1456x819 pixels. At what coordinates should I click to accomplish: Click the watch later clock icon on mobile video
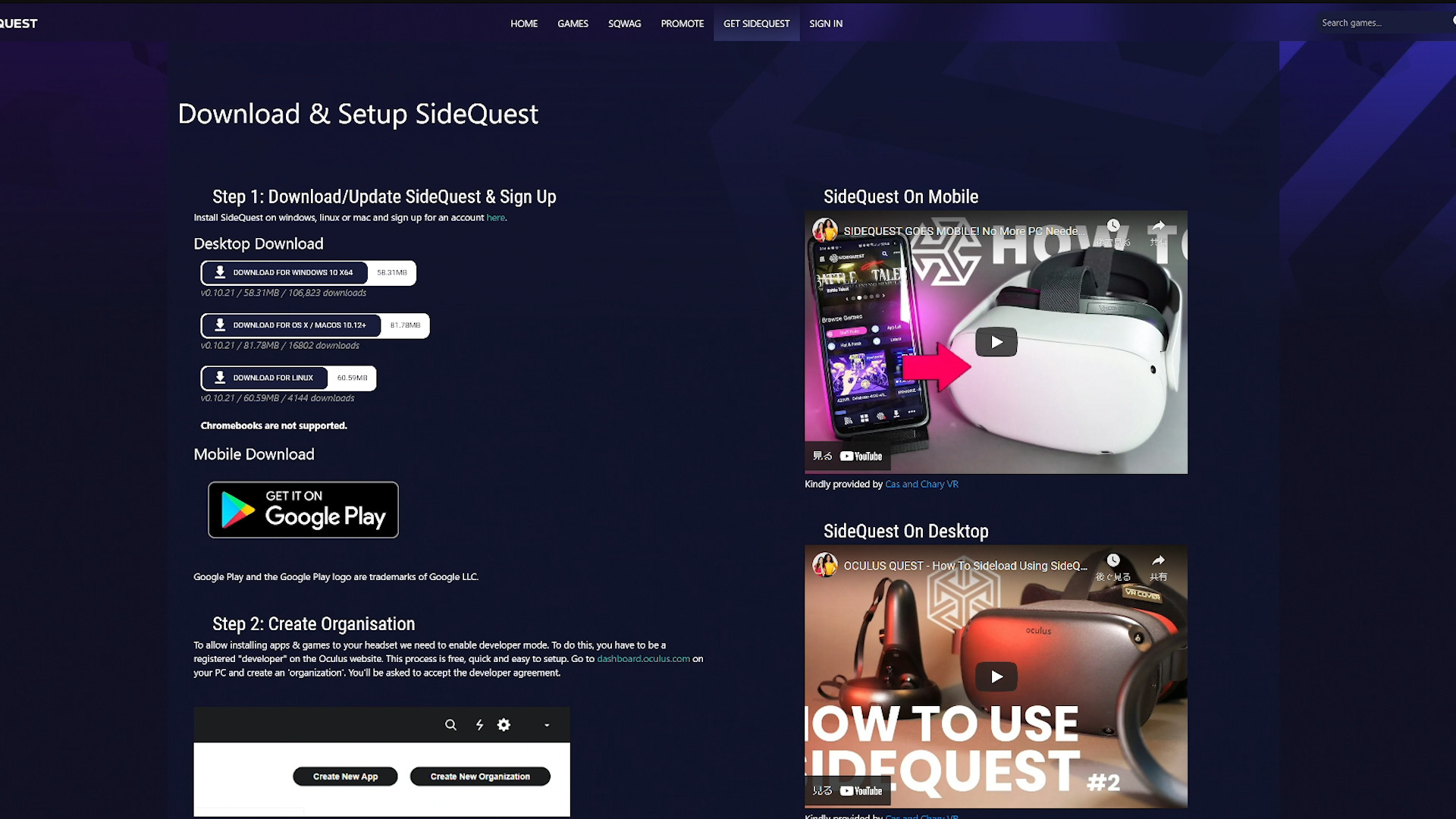click(x=1112, y=225)
